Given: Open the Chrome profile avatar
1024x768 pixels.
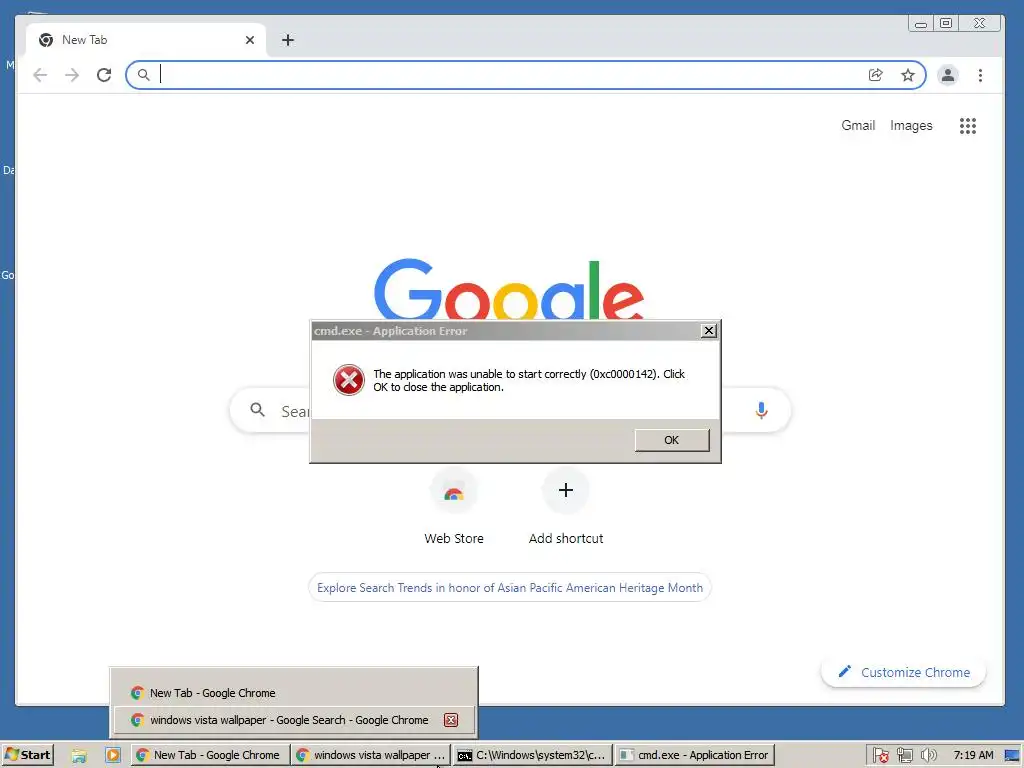Looking at the screenshot, I should click(948, 75).
